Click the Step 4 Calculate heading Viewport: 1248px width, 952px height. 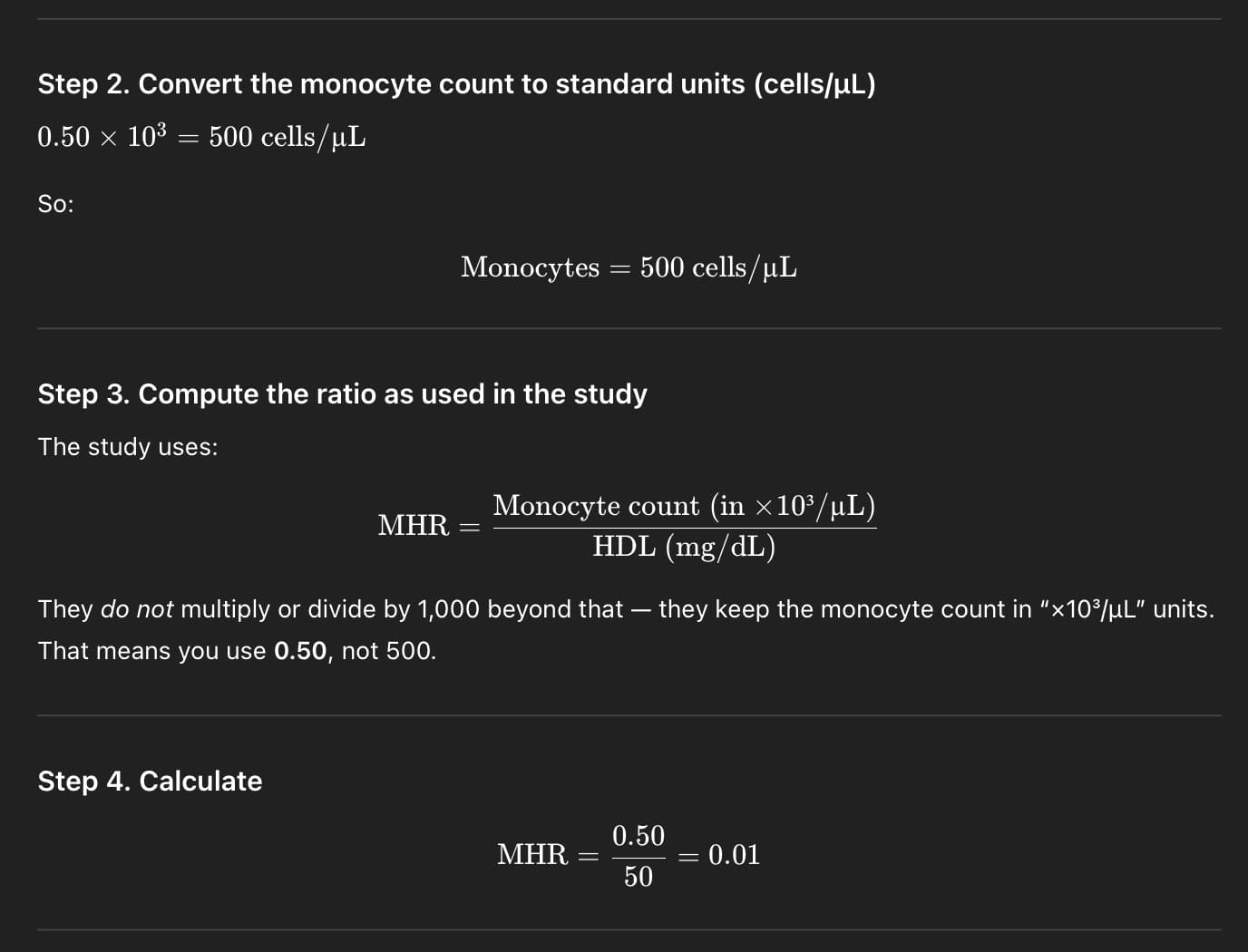coord(150,782)
